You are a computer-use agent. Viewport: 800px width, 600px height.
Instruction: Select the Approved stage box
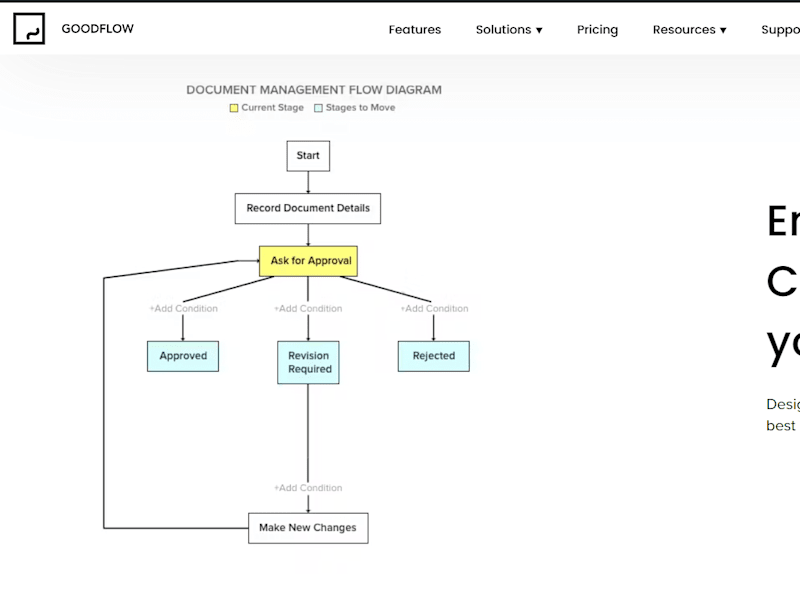coord(183,356)
